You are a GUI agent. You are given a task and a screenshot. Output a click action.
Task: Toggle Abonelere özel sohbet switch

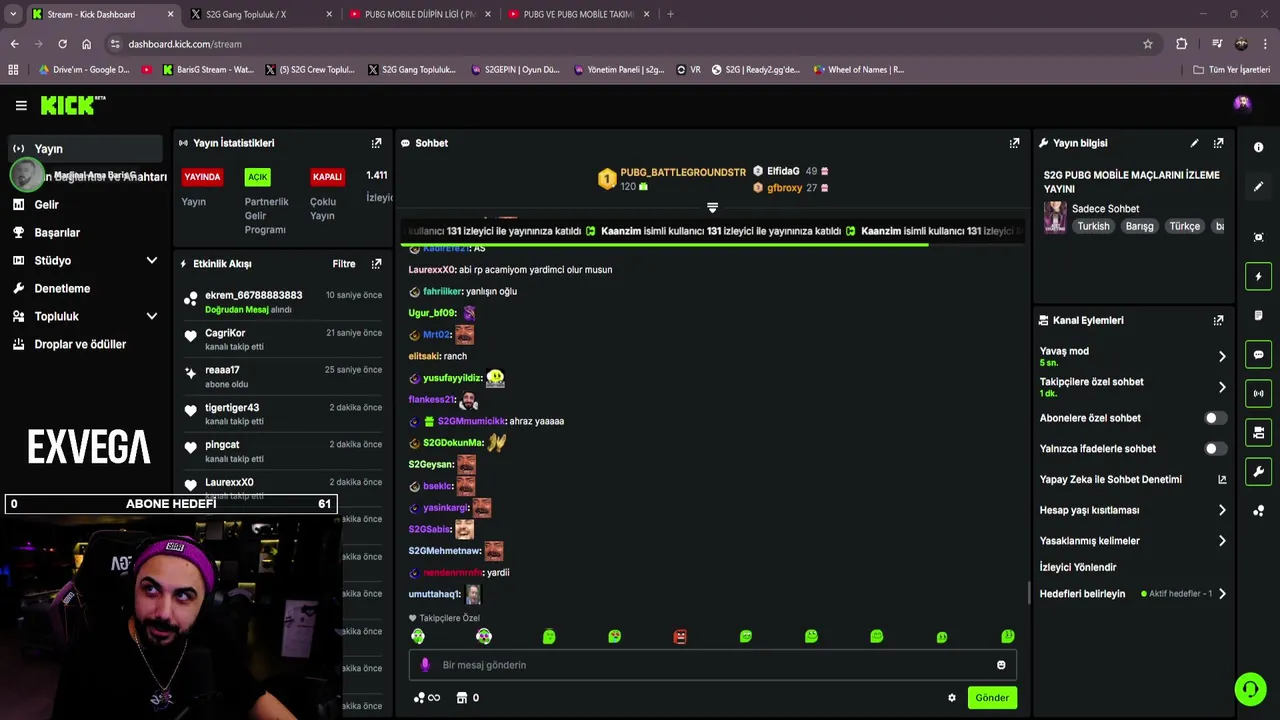point(1214,418)
